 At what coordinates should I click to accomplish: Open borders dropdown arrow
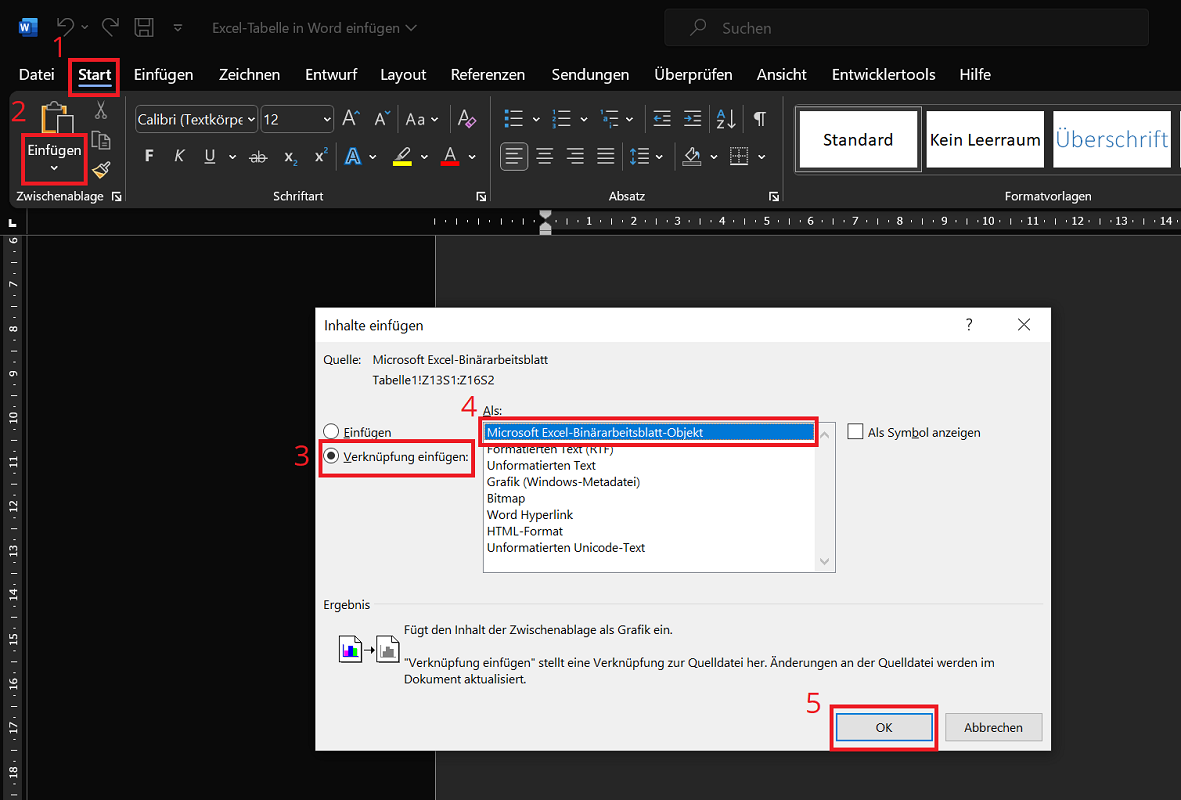[x=761, y=157]
